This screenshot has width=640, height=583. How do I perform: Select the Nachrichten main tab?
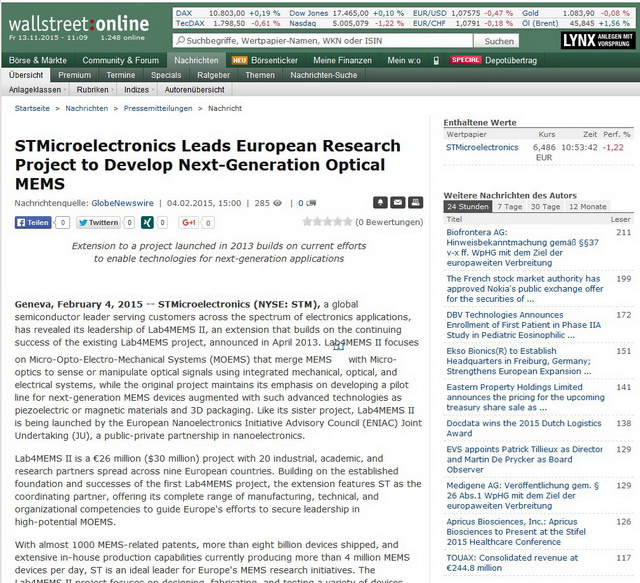(x=196, y=60)
